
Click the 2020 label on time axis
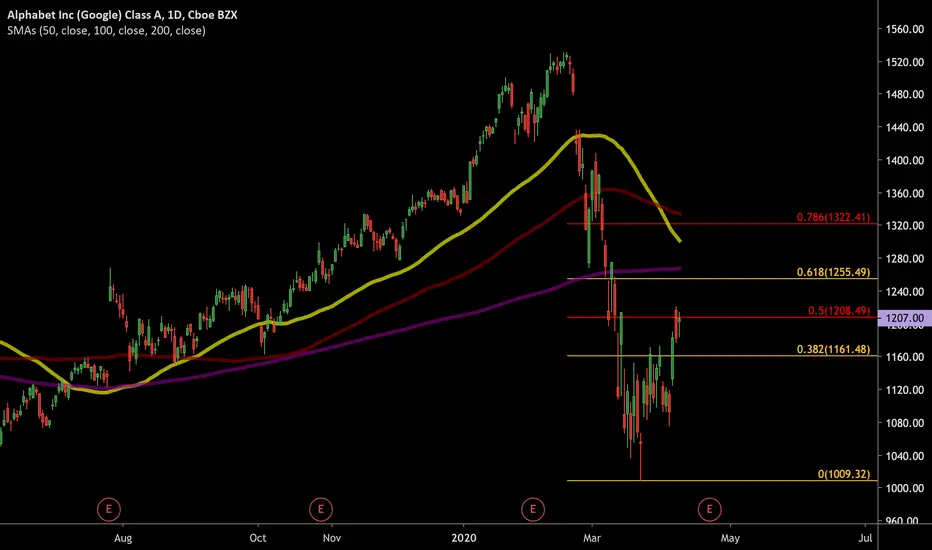pos(464,538)
